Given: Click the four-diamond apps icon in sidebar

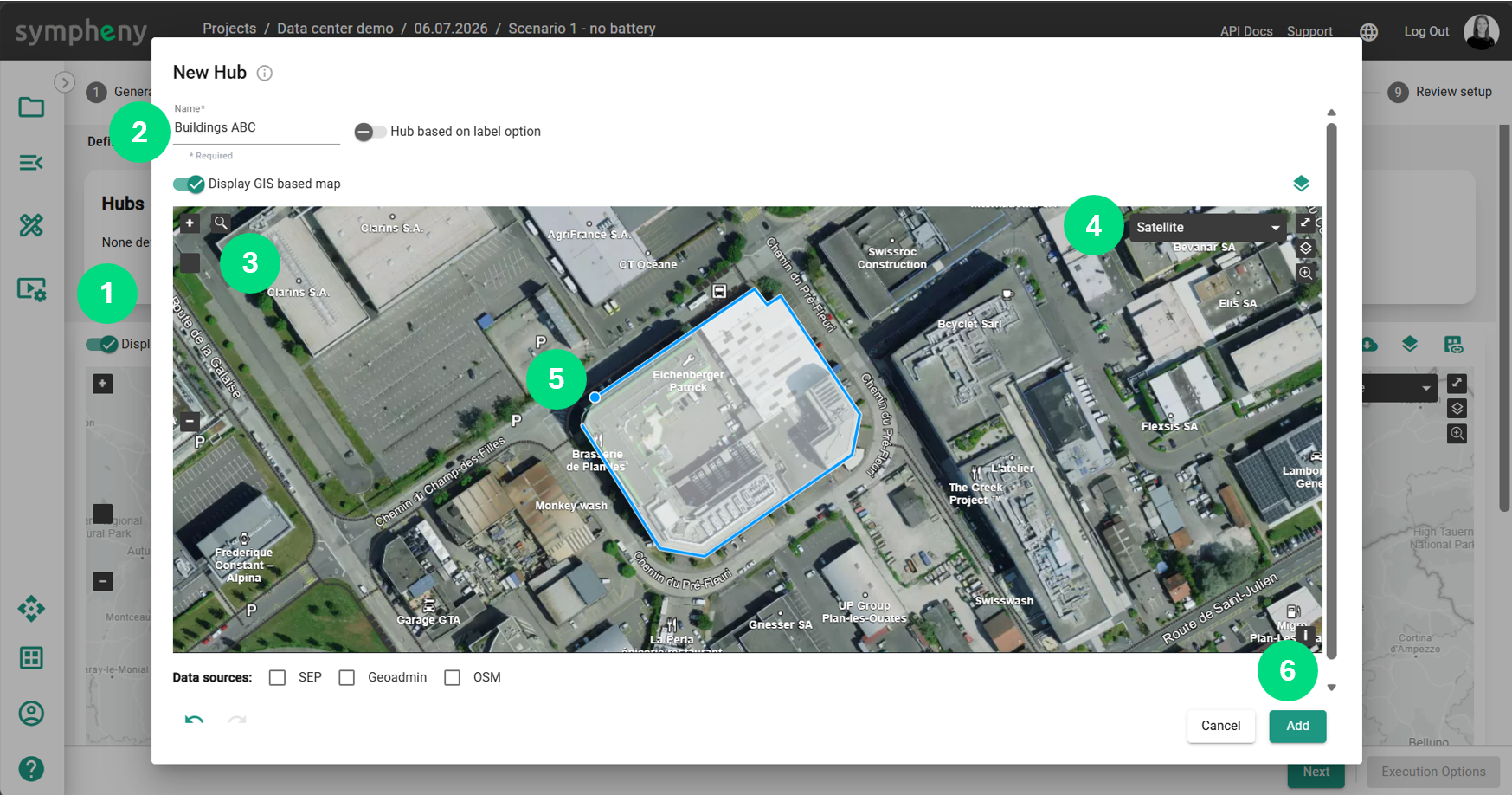Looking at the screenshot, I should pos(31,609).
